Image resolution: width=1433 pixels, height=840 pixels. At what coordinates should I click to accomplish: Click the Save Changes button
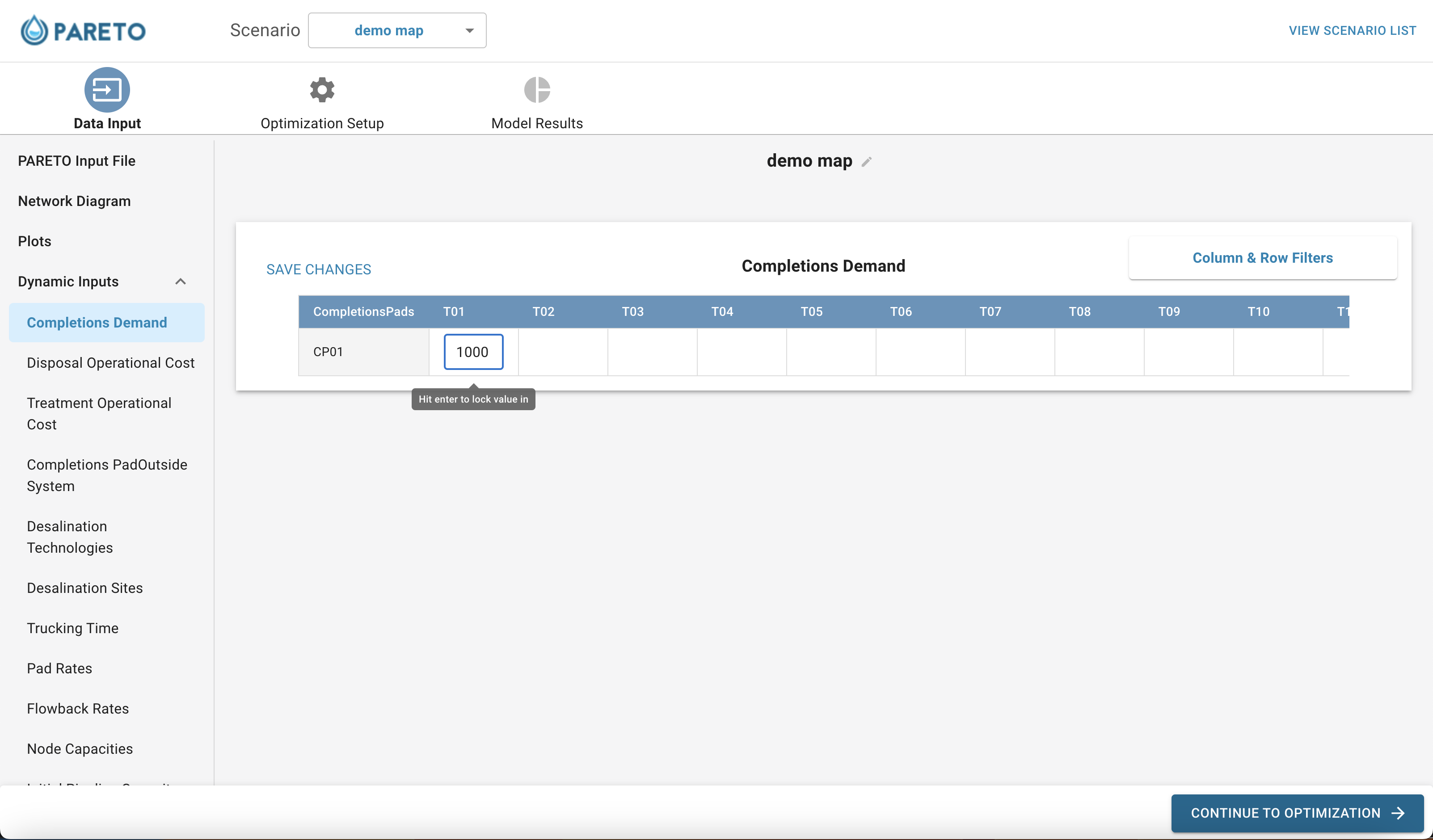[318, 269]
